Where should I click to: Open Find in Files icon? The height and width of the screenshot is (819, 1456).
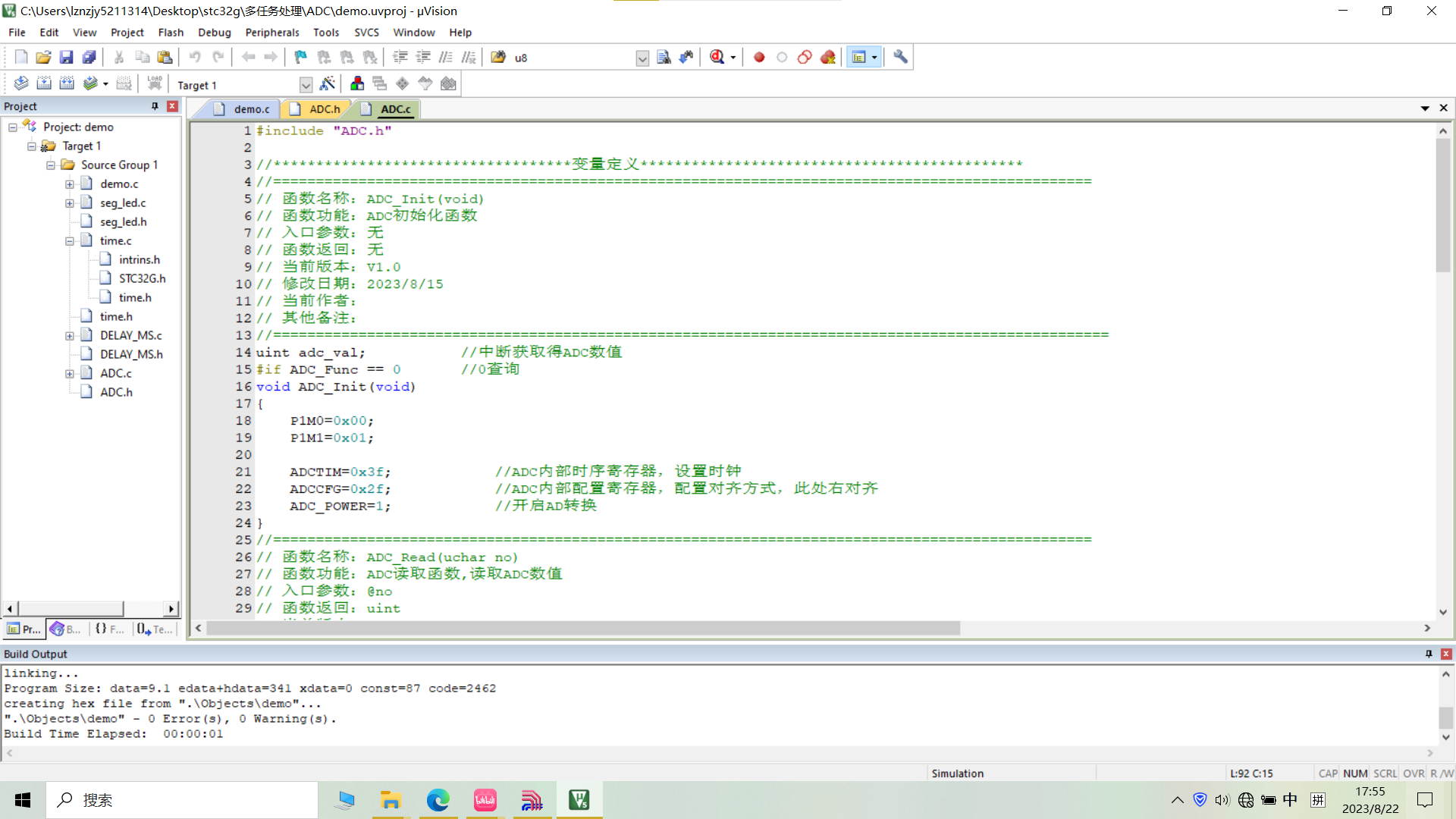[x=498, y=57]
